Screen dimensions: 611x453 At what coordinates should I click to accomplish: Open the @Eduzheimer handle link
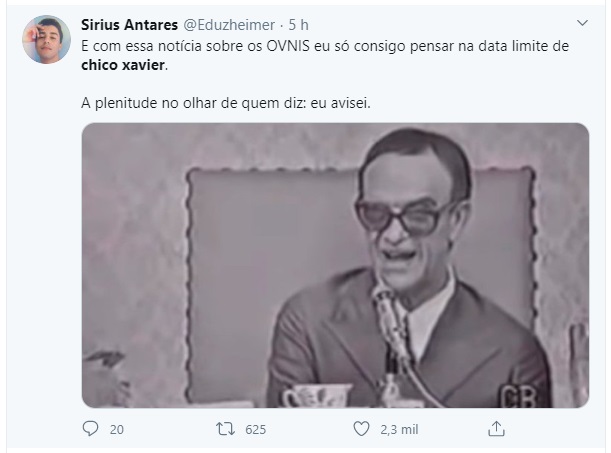click(229, 25)
